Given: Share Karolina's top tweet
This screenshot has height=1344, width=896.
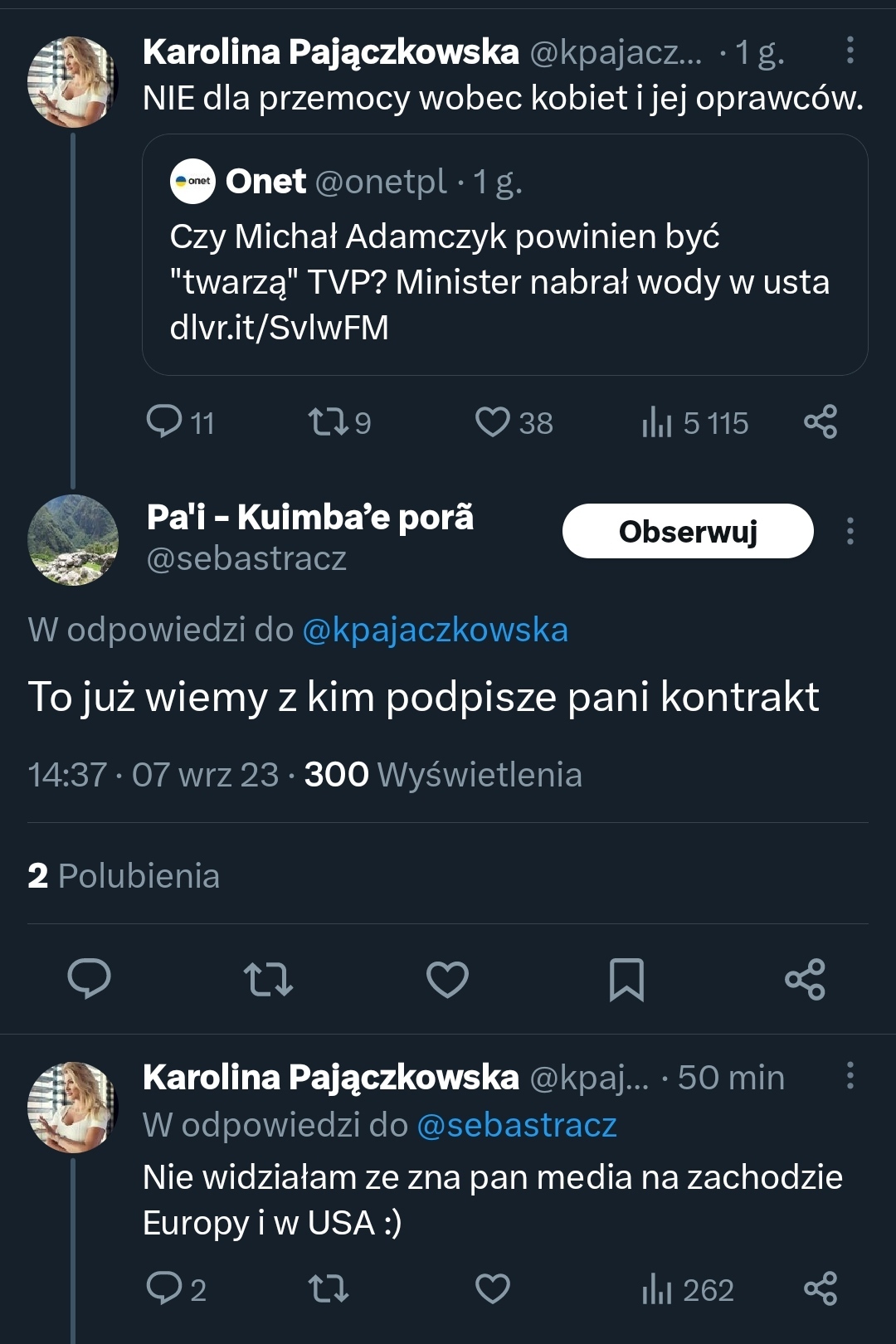Looking at the screenshot, I should 821,421.
